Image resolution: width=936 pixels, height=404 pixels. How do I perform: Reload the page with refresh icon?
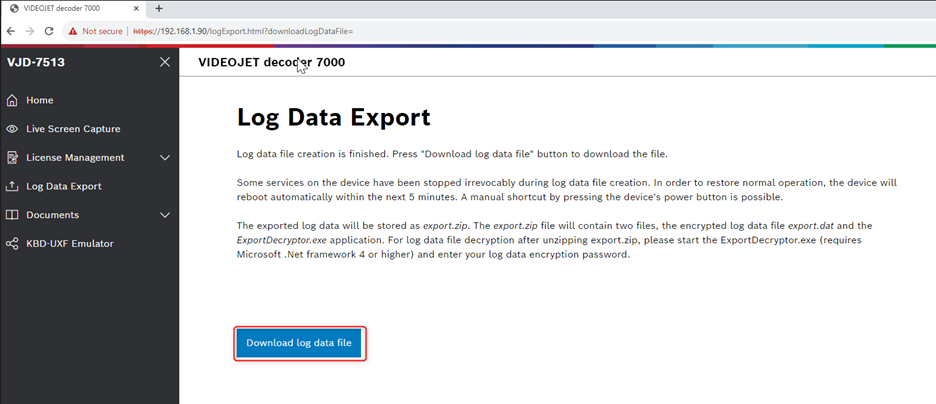click(x=49, y=31)
